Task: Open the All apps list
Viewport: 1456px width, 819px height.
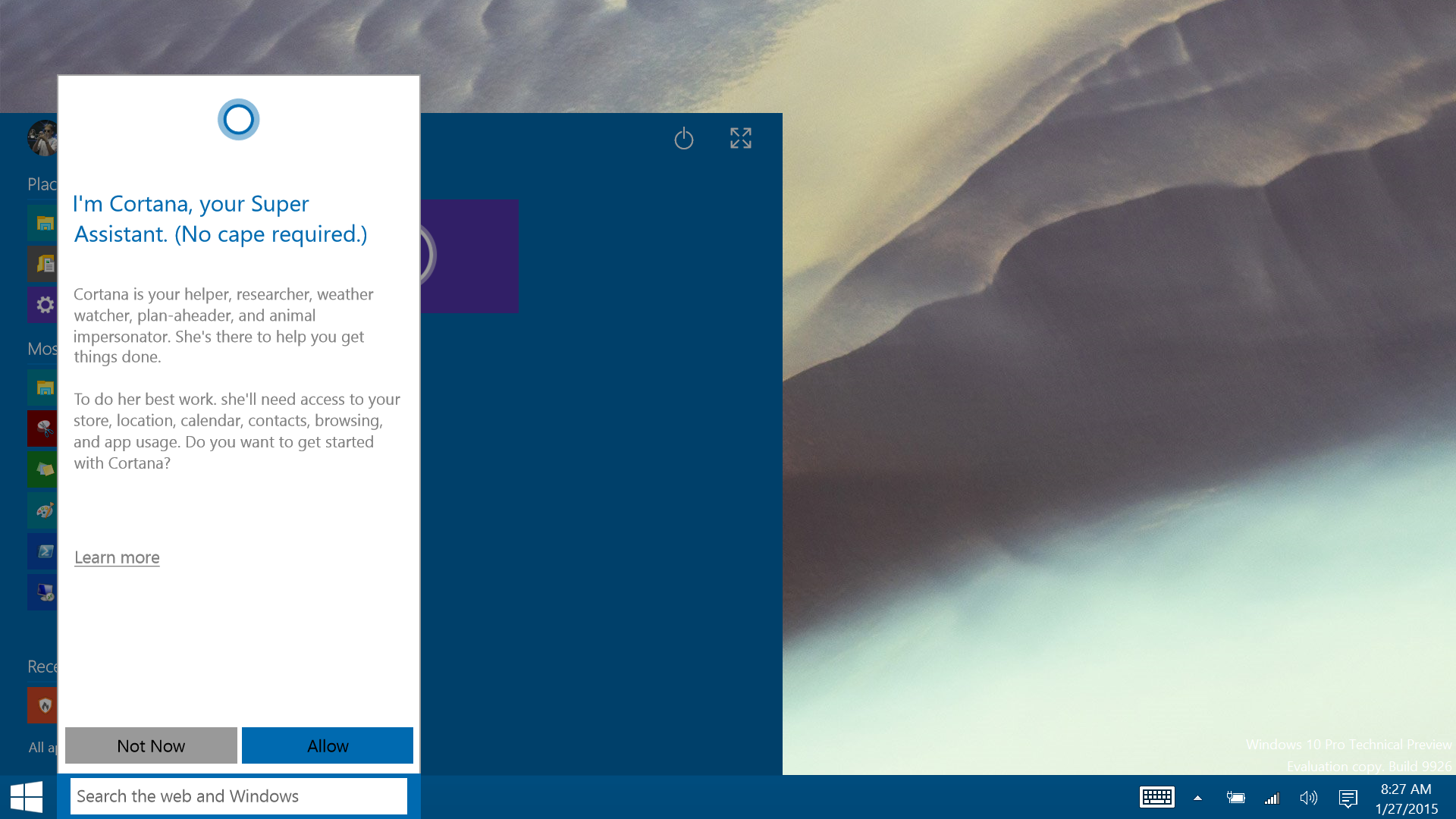Action: click(x=42, y=747)
